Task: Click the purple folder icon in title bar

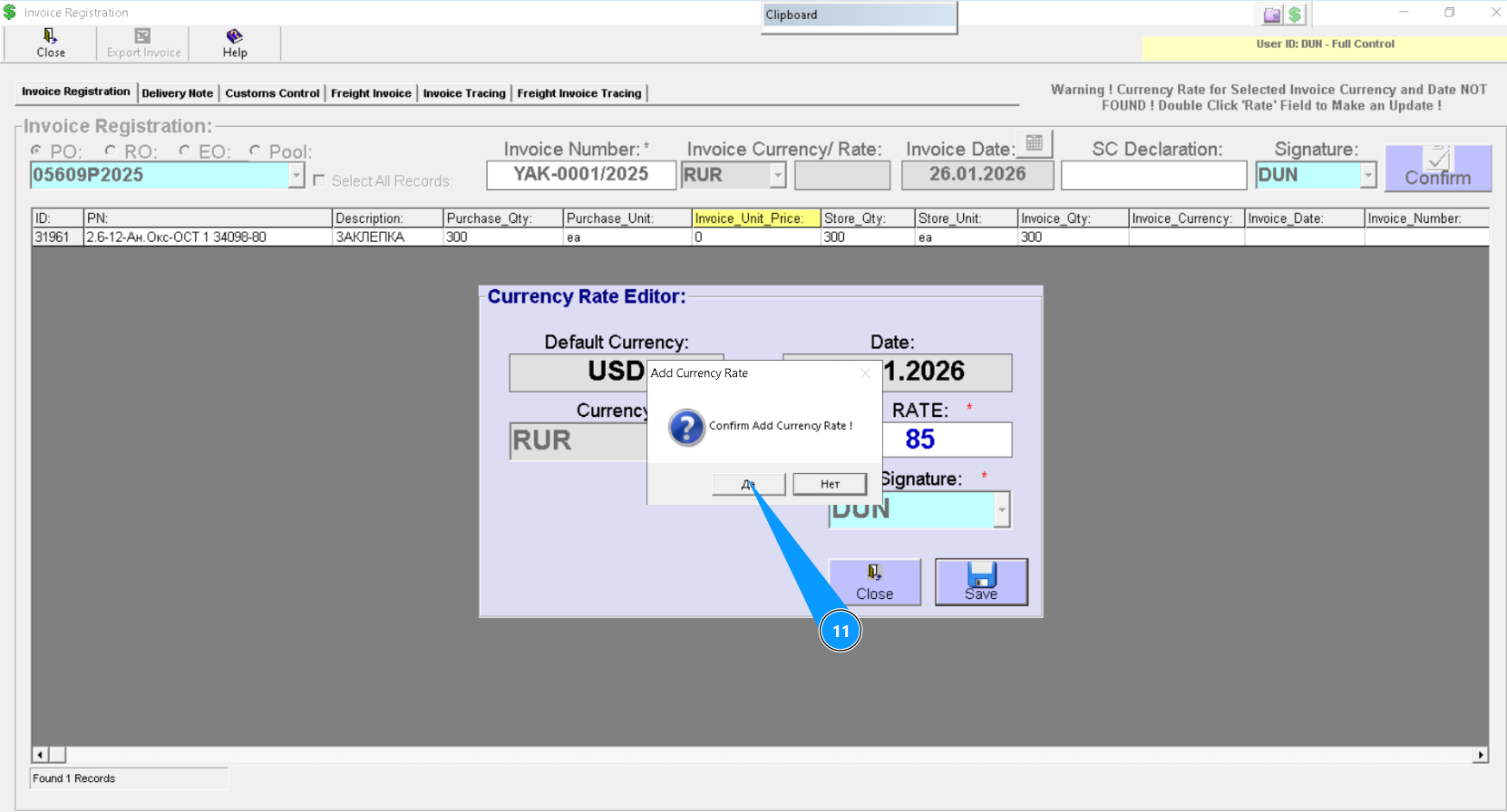Action: [1272, 14]
